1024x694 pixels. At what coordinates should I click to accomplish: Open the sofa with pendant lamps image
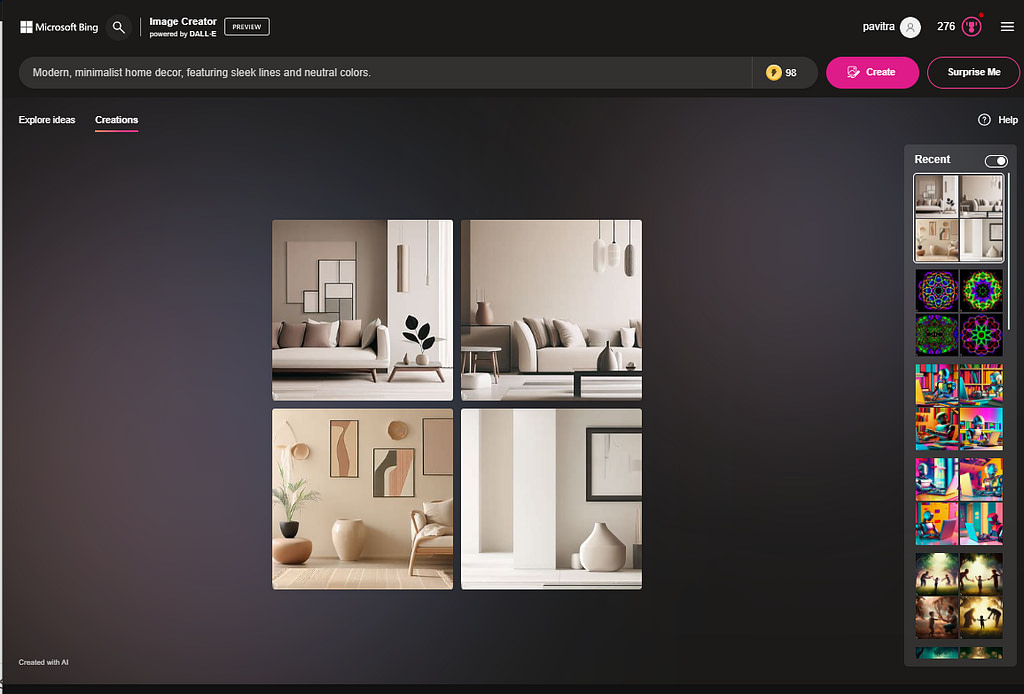point(551,310)
